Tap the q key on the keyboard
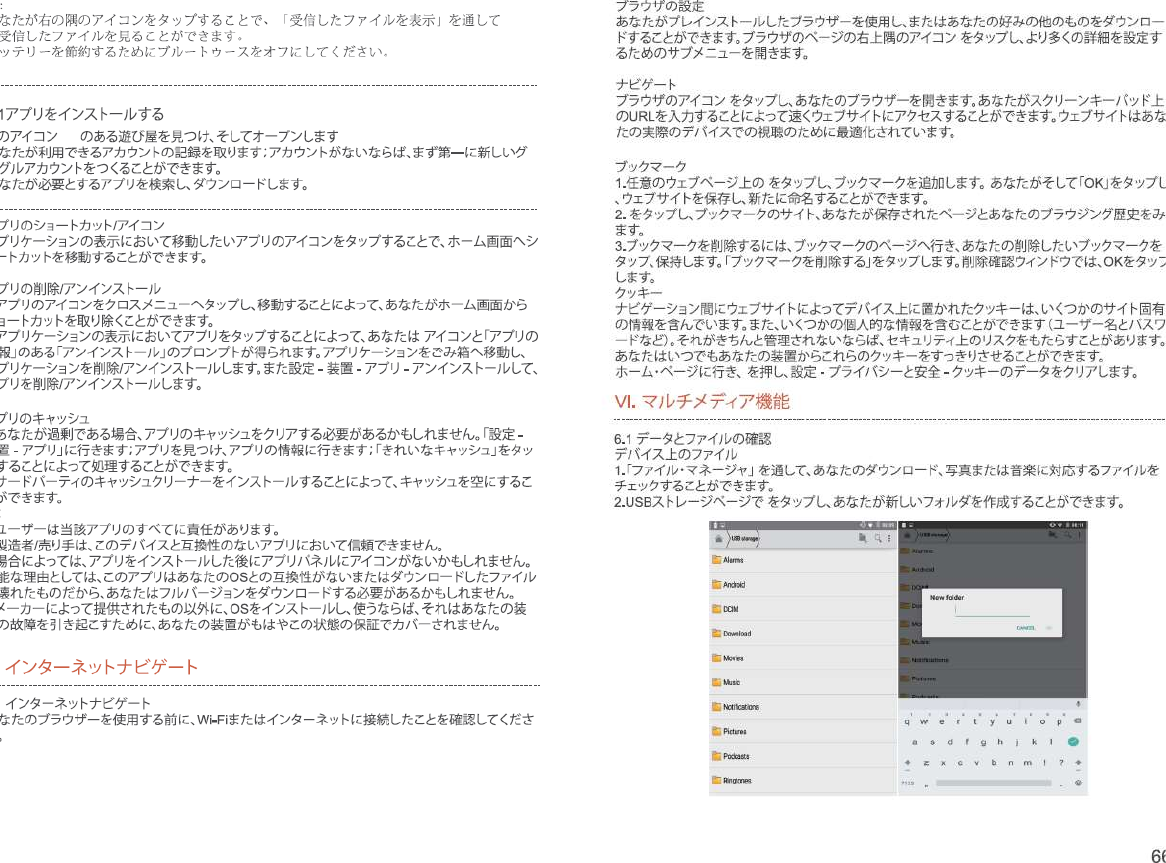Screen dimensions: 1166x863 click(x=907, y=721)
